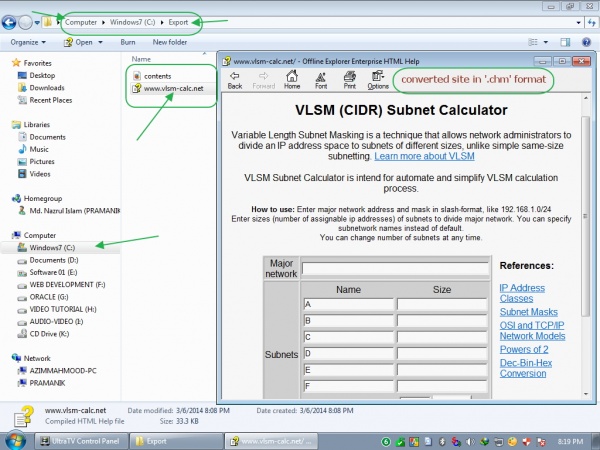
Task: Switch to Export taskbar button
Action: click(x=176, y=441)
